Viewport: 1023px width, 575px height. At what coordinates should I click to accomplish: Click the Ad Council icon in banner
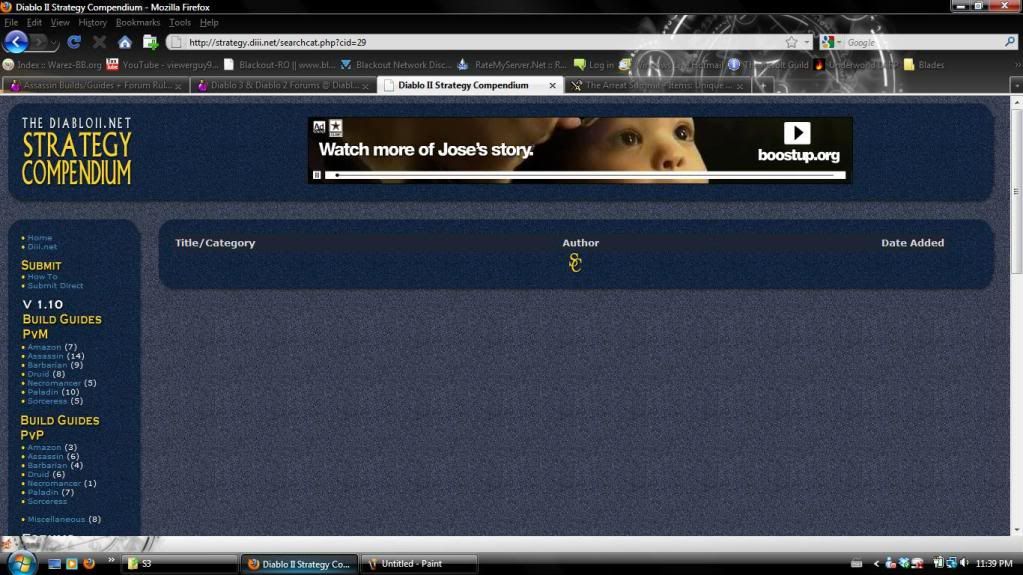point(318,127)
